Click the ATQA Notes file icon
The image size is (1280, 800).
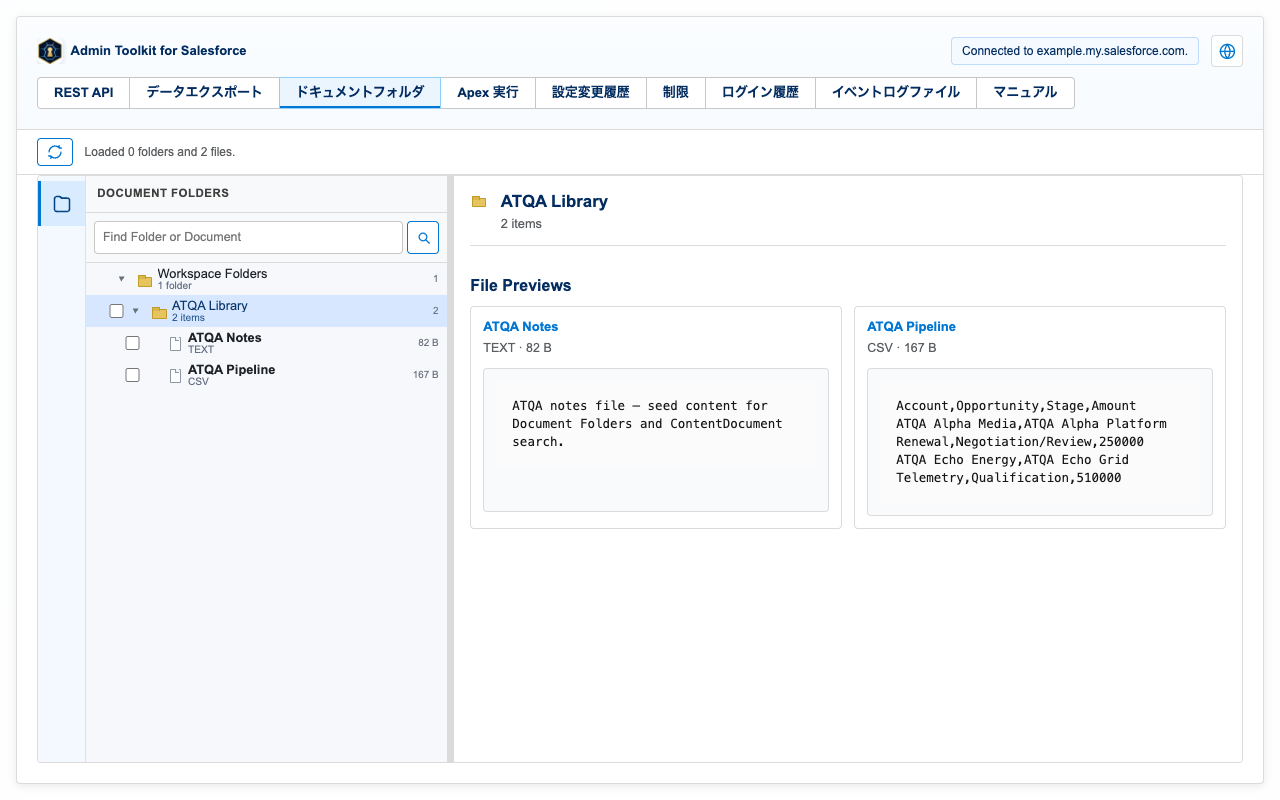pyautogui.click(x=175, y=344)
